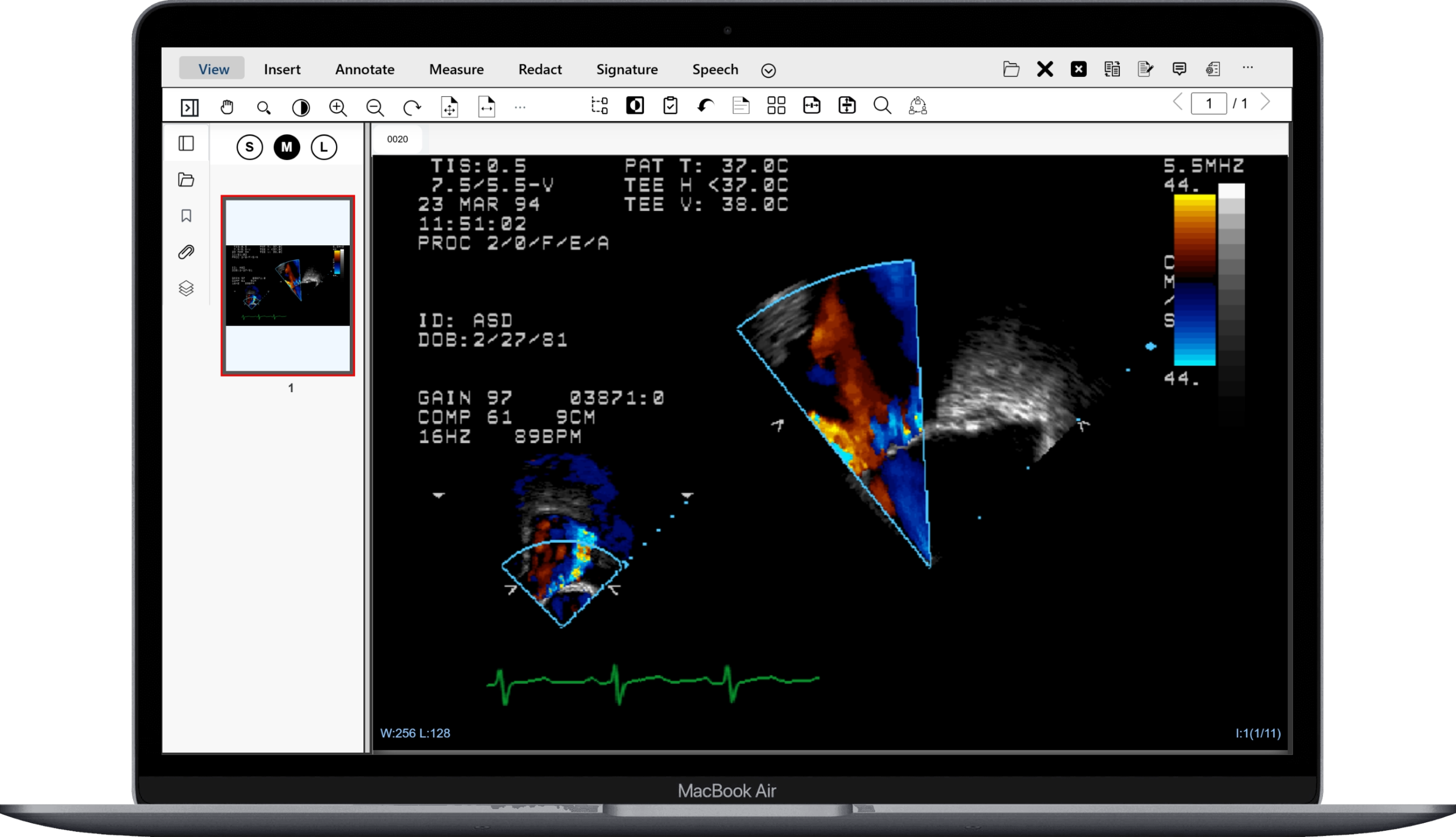Switch to four-square grid layout
Image resolution: width=1456 pixels, height=837 pixels.
tap(776, 105)
